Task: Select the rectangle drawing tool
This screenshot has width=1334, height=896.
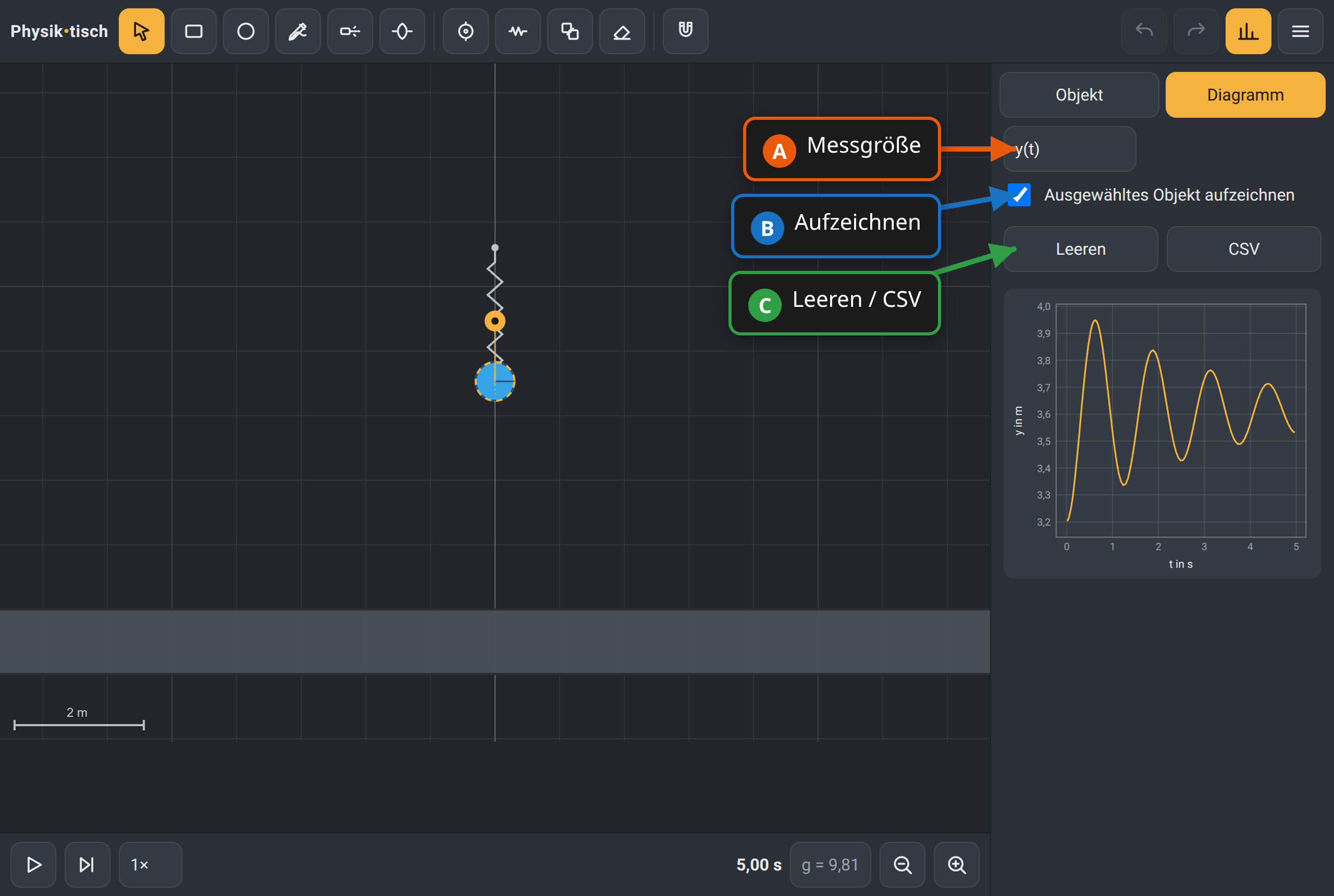Action: pyautogui.click(x=194, y=31)
